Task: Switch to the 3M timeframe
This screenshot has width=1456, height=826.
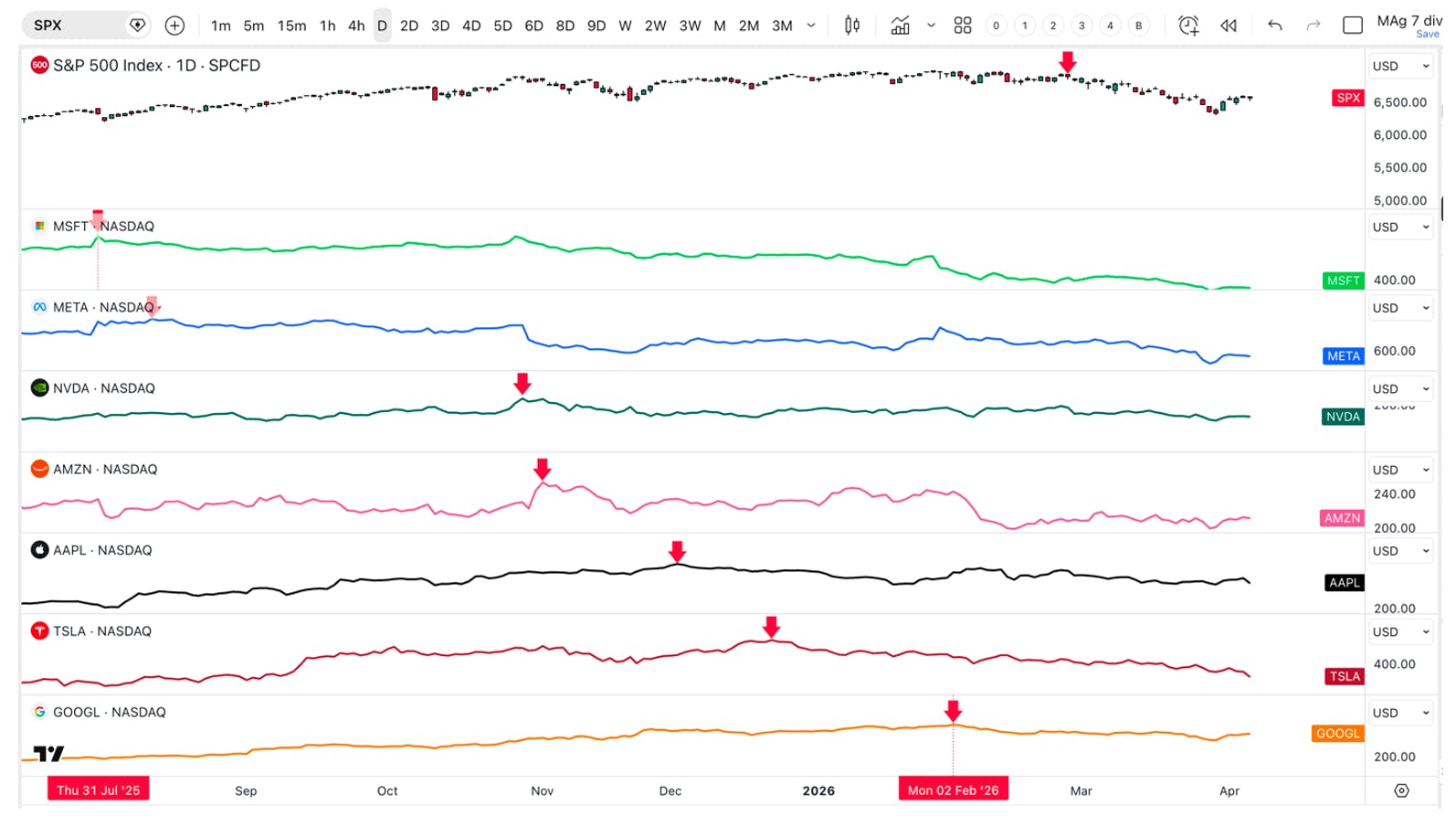Action: [x=783, y=26]
